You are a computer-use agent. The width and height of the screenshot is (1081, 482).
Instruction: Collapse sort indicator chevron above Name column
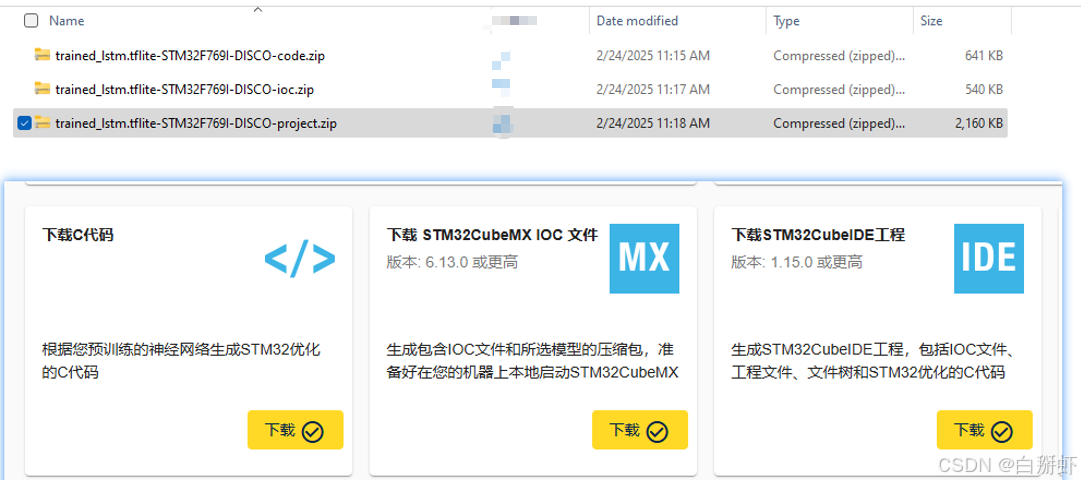(258, 10)
